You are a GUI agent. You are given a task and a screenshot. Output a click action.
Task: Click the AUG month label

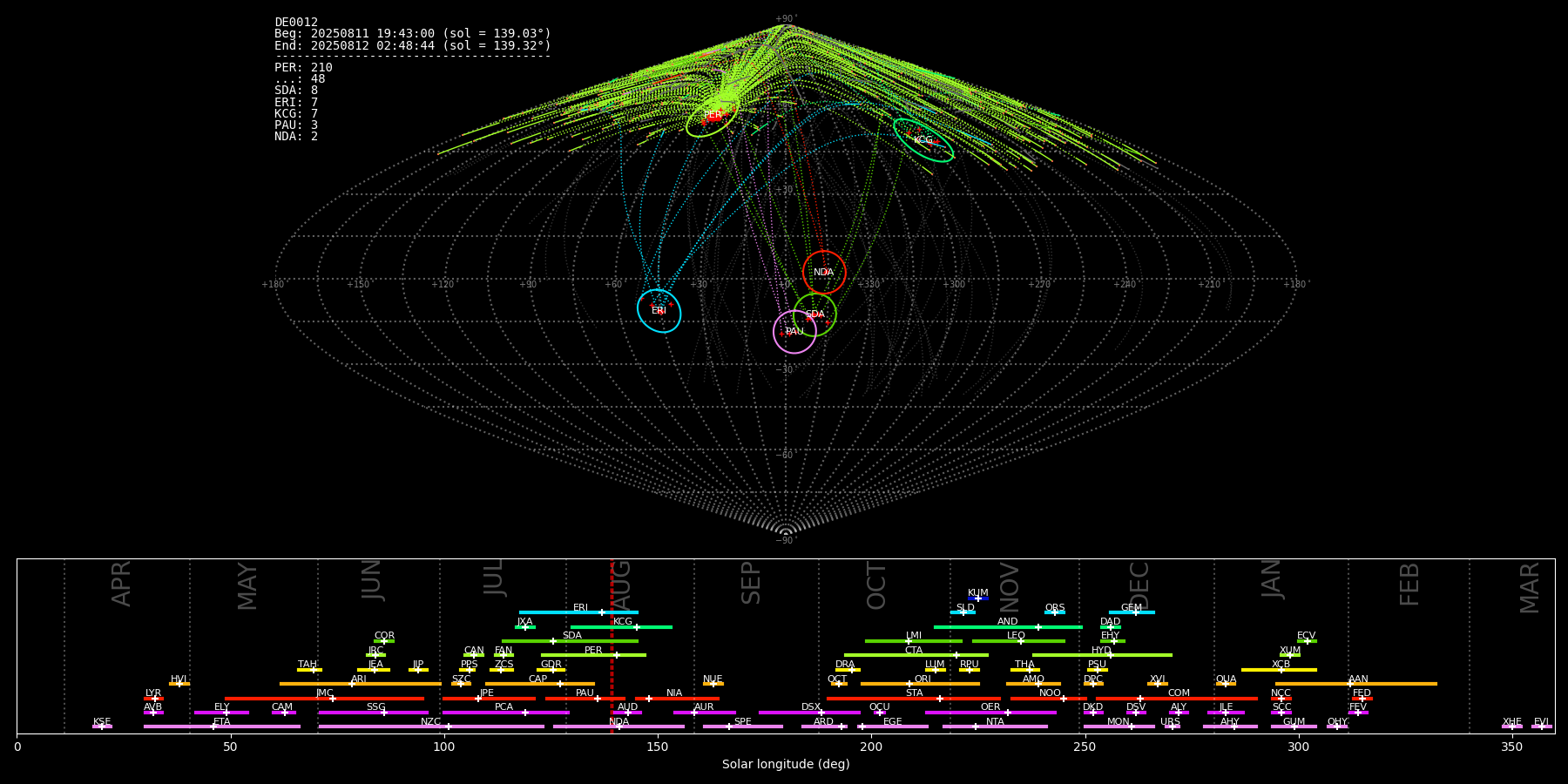pos(621,585)
